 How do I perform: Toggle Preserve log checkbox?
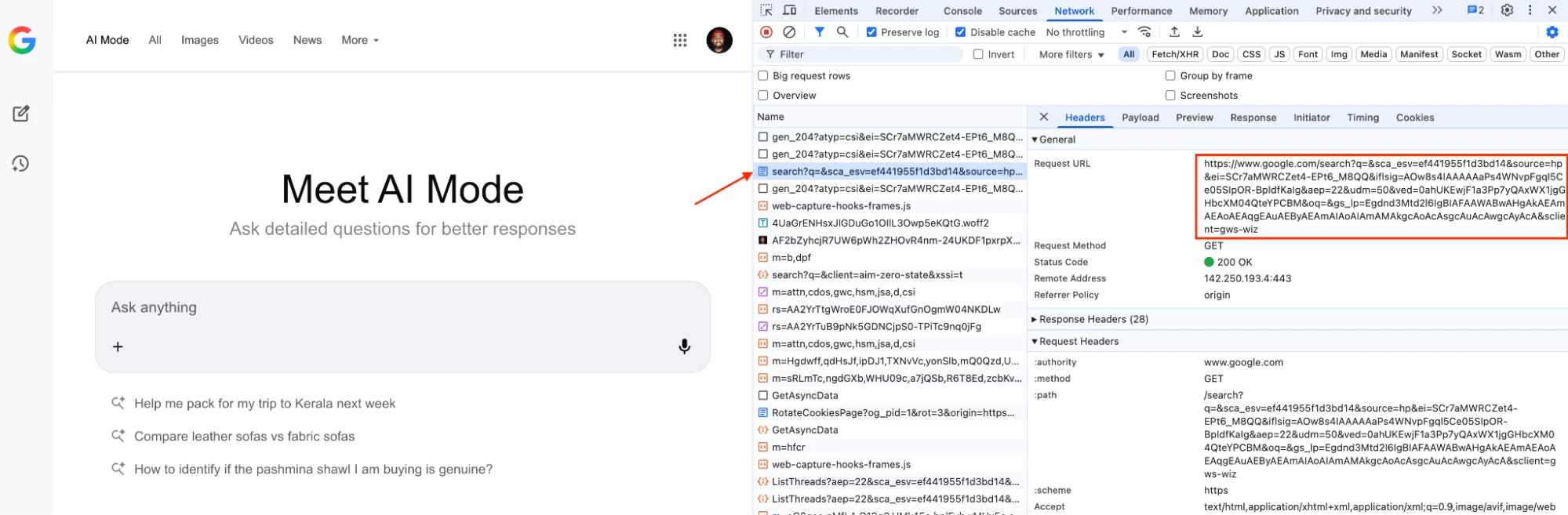[x=871, y=32]
